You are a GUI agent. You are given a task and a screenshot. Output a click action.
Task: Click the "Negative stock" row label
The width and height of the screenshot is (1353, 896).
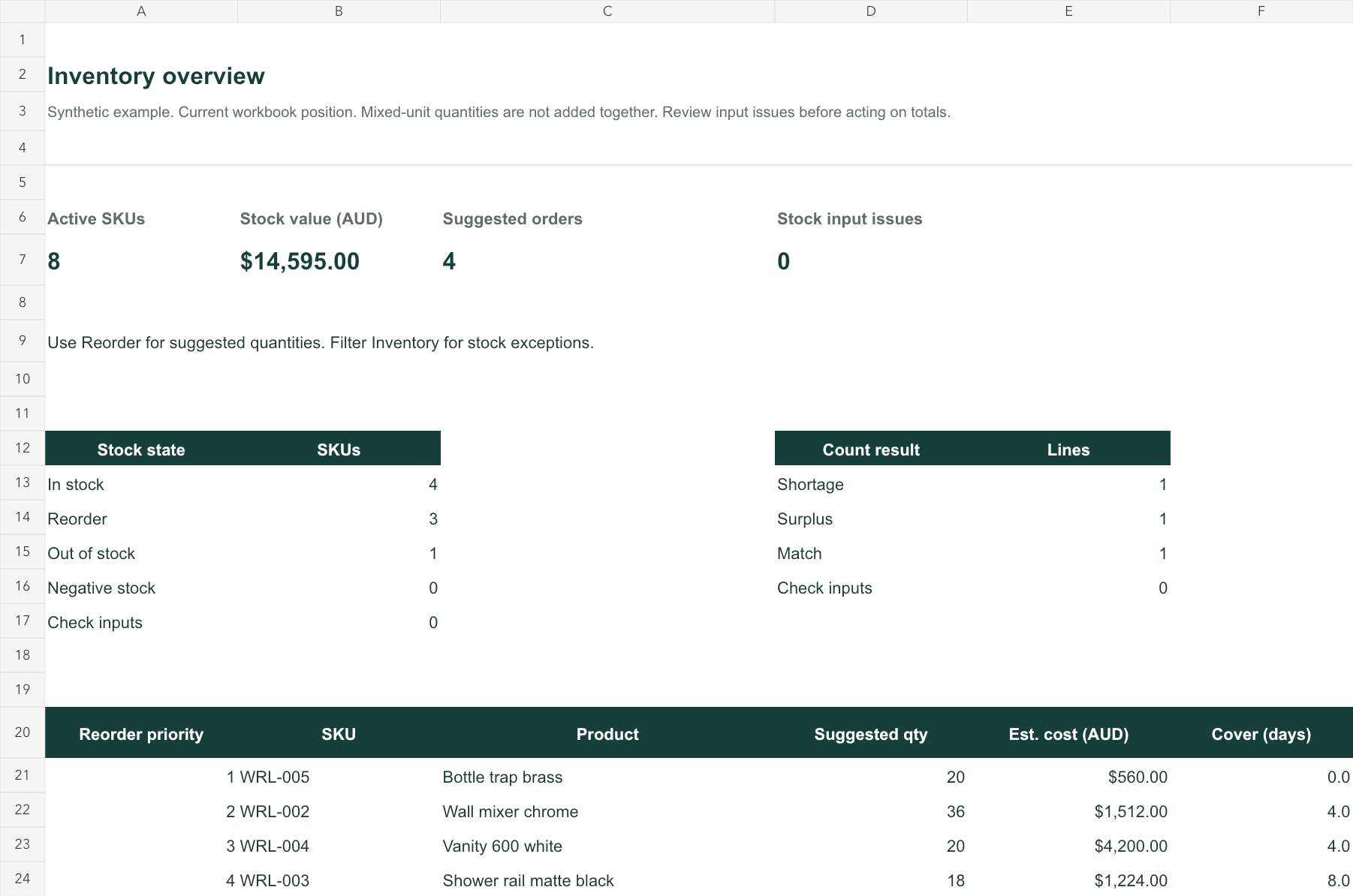pos(101,588)
